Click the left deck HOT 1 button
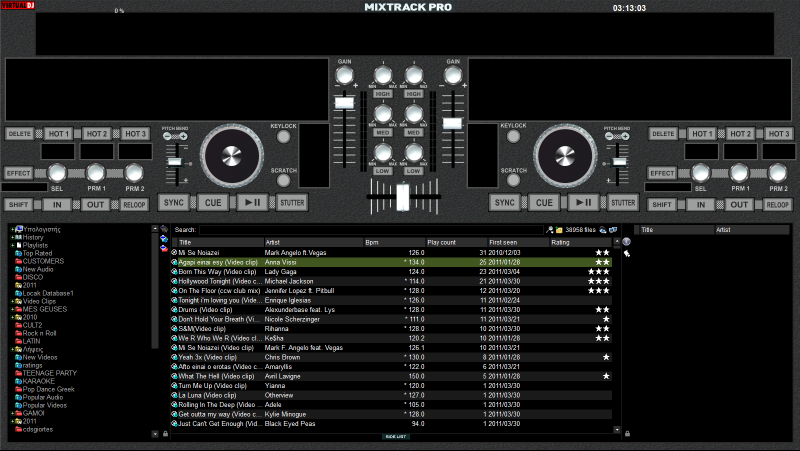The image size is (800, 451). [x=58, y=134]
